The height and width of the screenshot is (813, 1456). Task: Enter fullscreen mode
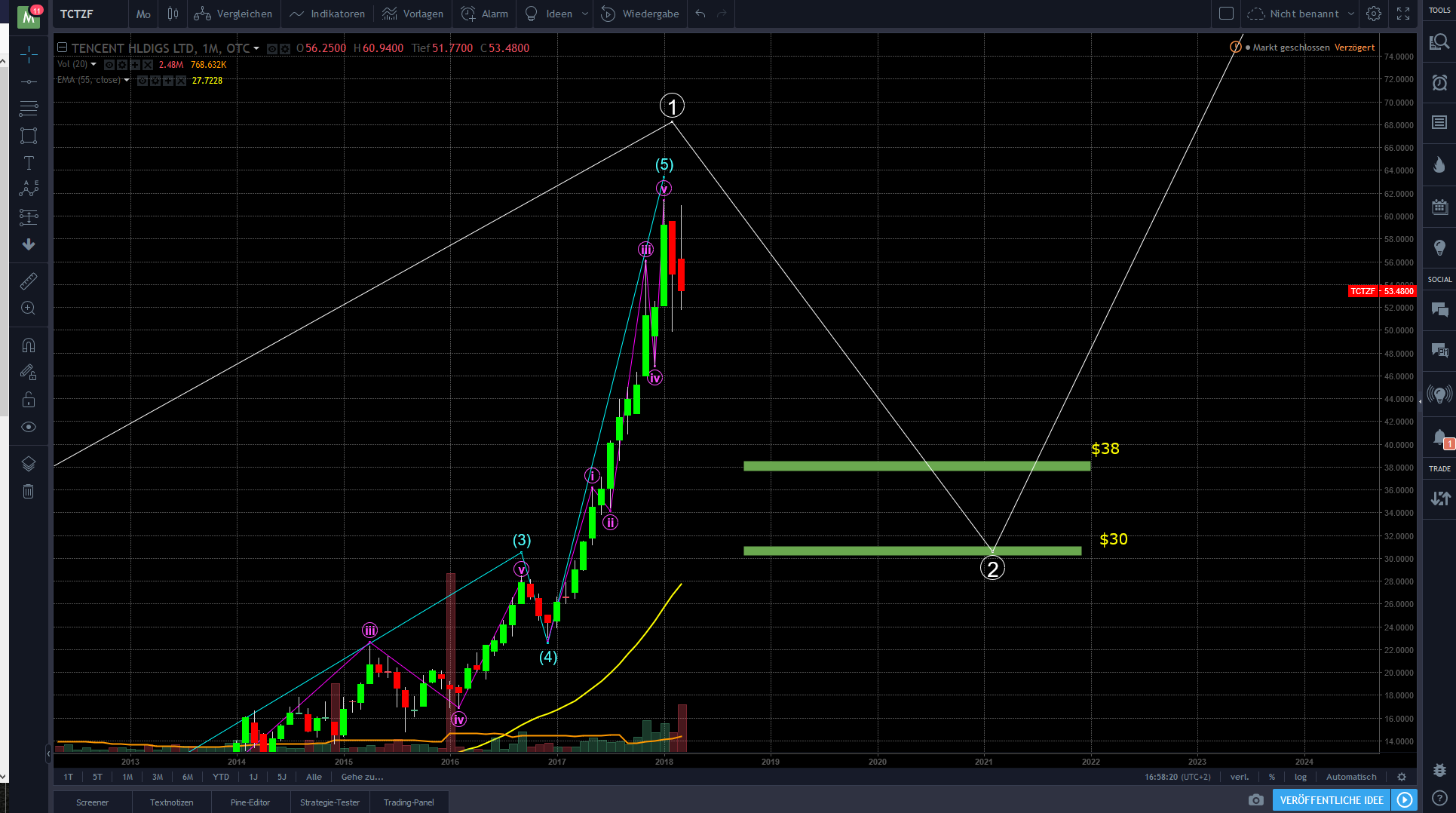click(x=1403, y=14)
